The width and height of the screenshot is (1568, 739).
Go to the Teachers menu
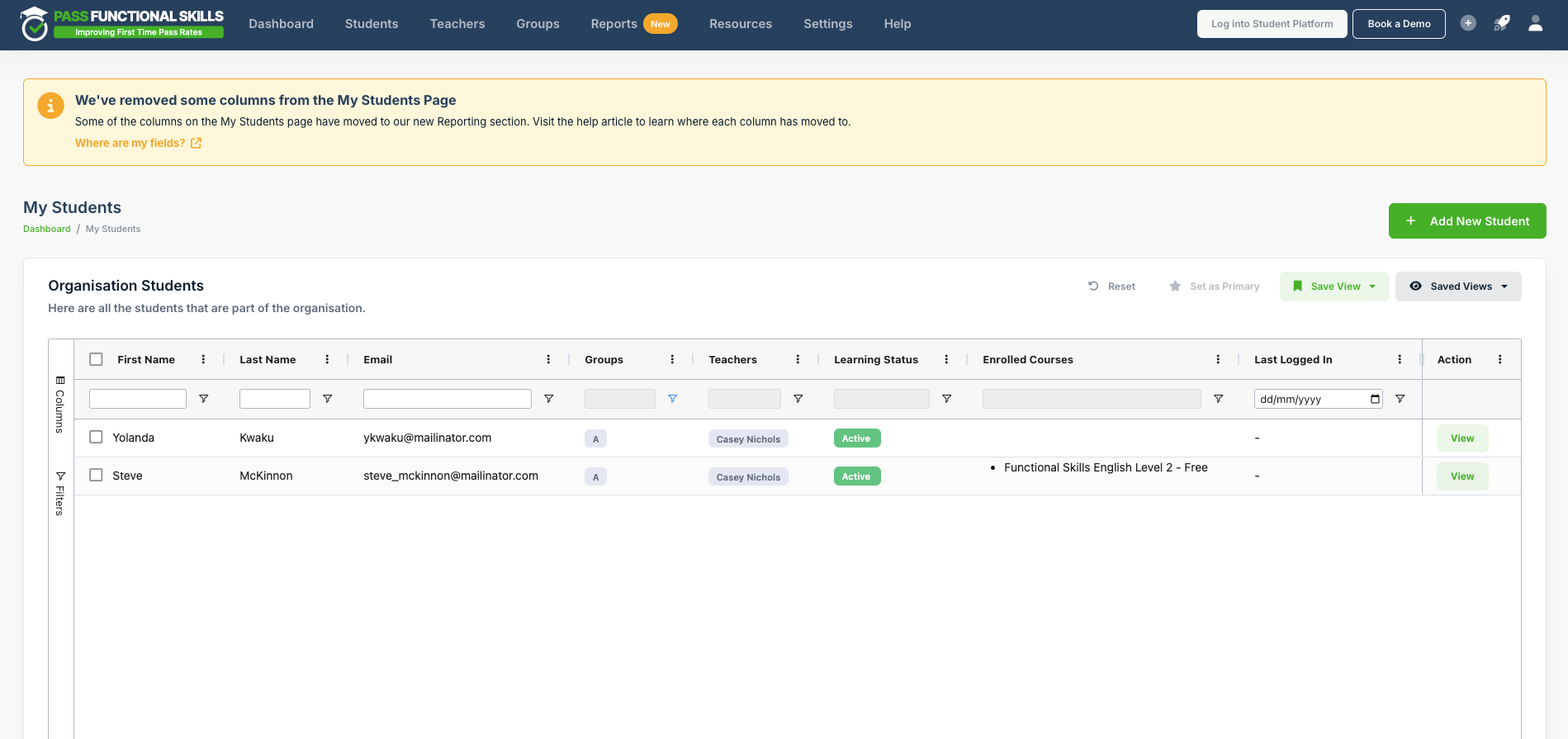pos(457,24)
